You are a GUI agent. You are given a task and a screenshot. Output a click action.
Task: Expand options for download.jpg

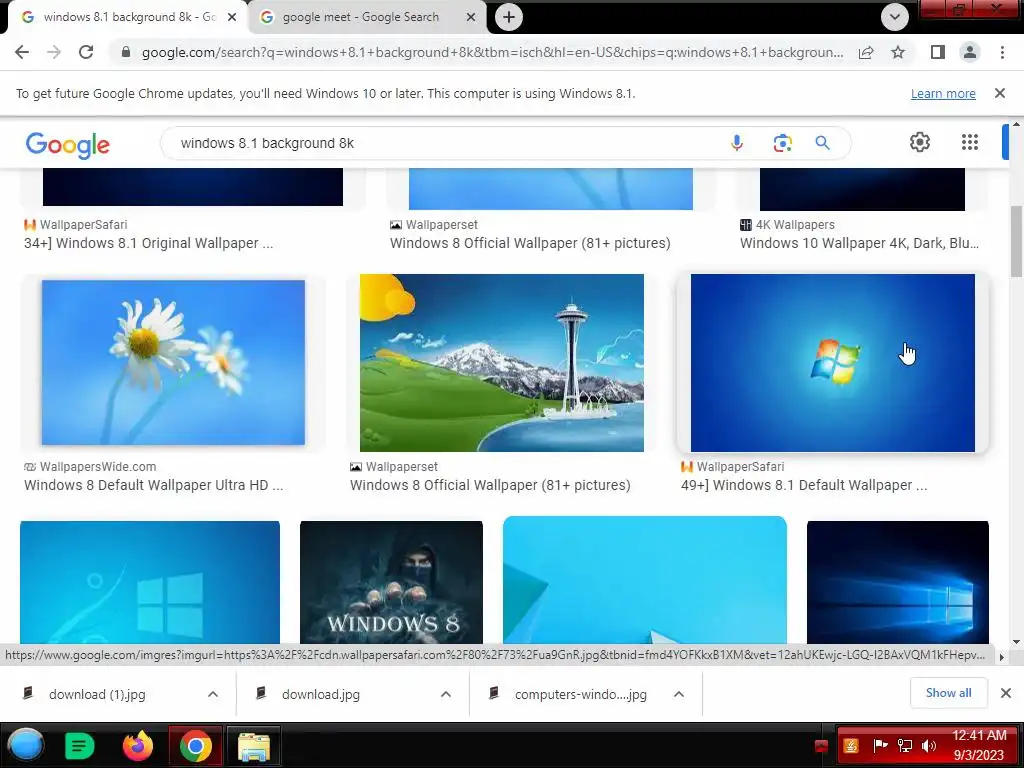click(446, 694)
